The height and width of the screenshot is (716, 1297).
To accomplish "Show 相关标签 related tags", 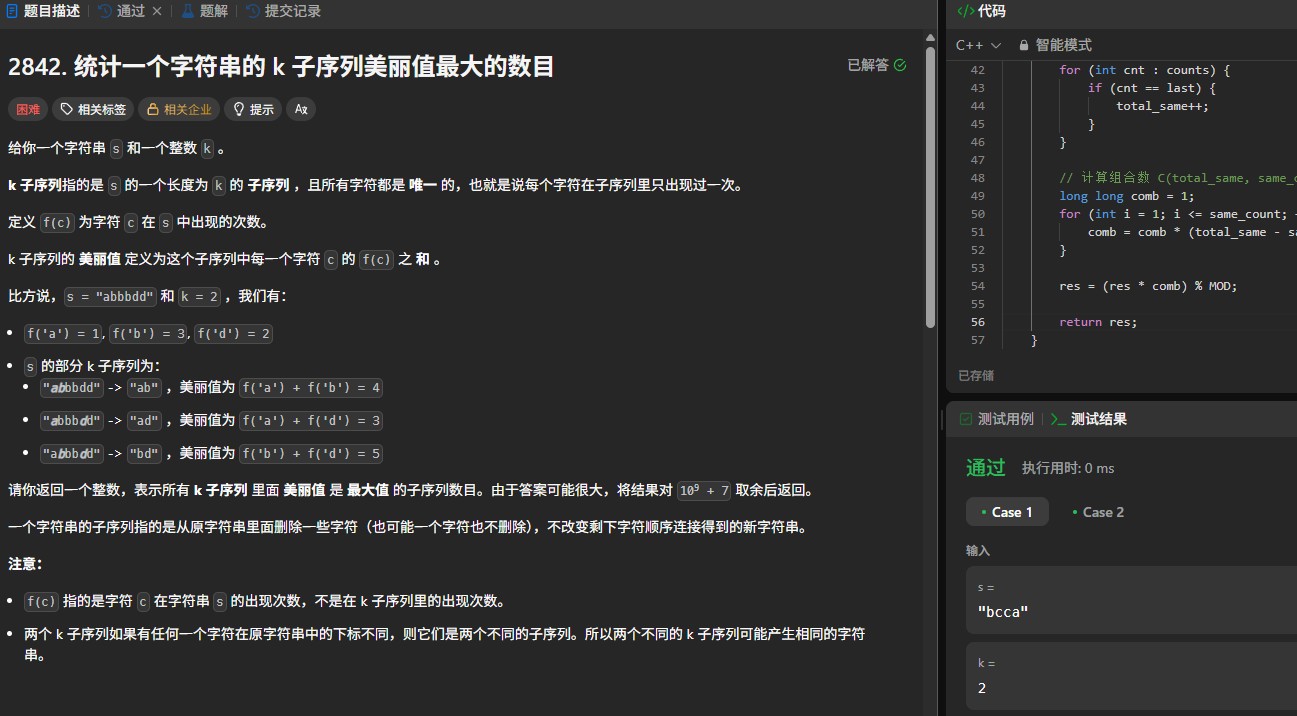I will (x=93, y=109).
